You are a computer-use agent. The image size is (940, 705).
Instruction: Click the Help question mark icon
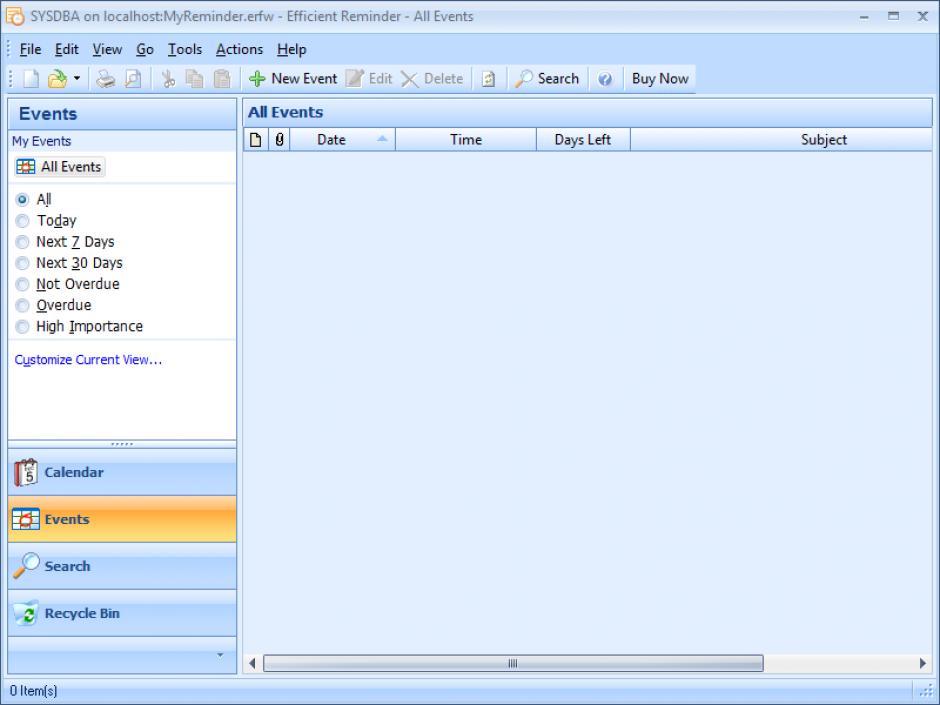(605, 79)
